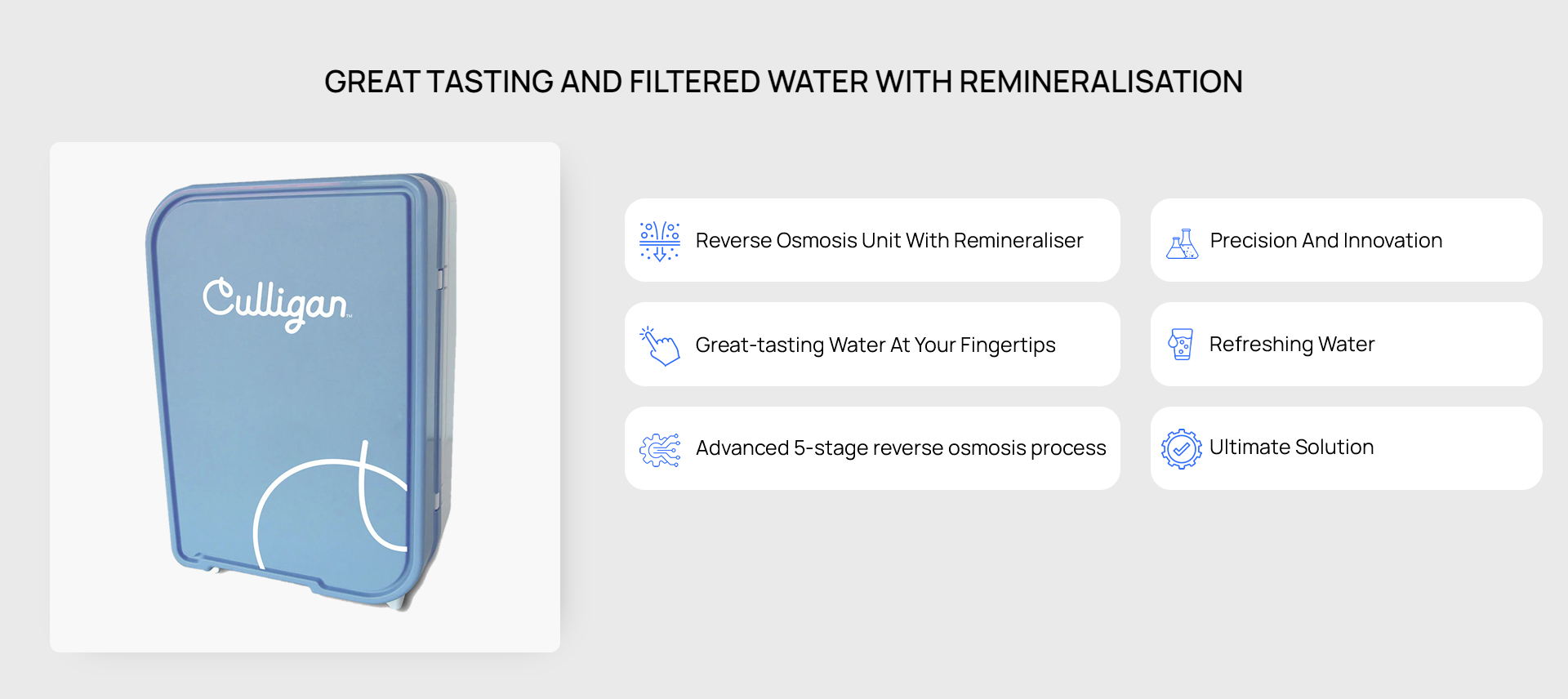
Task: Open the Ultimate Solution feature
Action: (1346, 448)
